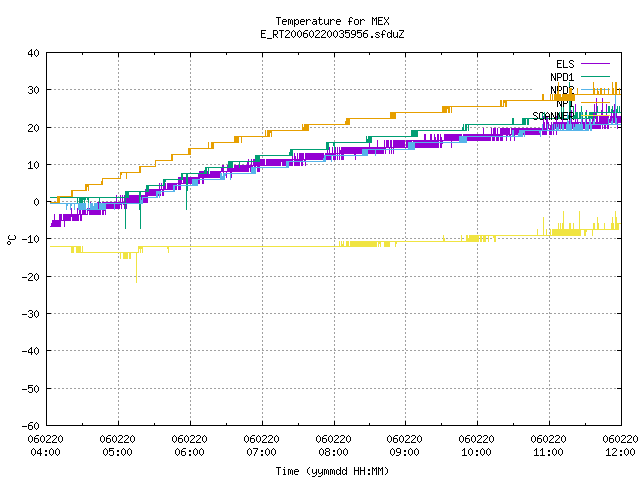640x480 pixels.
Task: Click the 'Time (yymmdd HH:MM)' axis title
Action: click(x=332, y=471)
